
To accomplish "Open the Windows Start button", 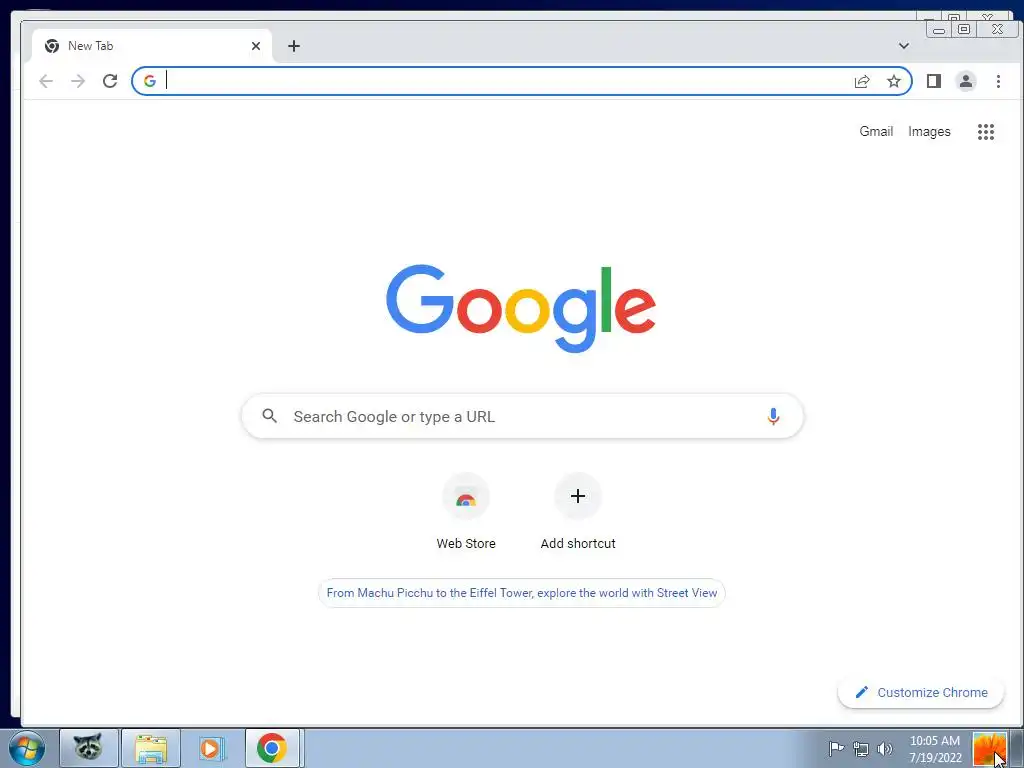I will coord(27,748).
